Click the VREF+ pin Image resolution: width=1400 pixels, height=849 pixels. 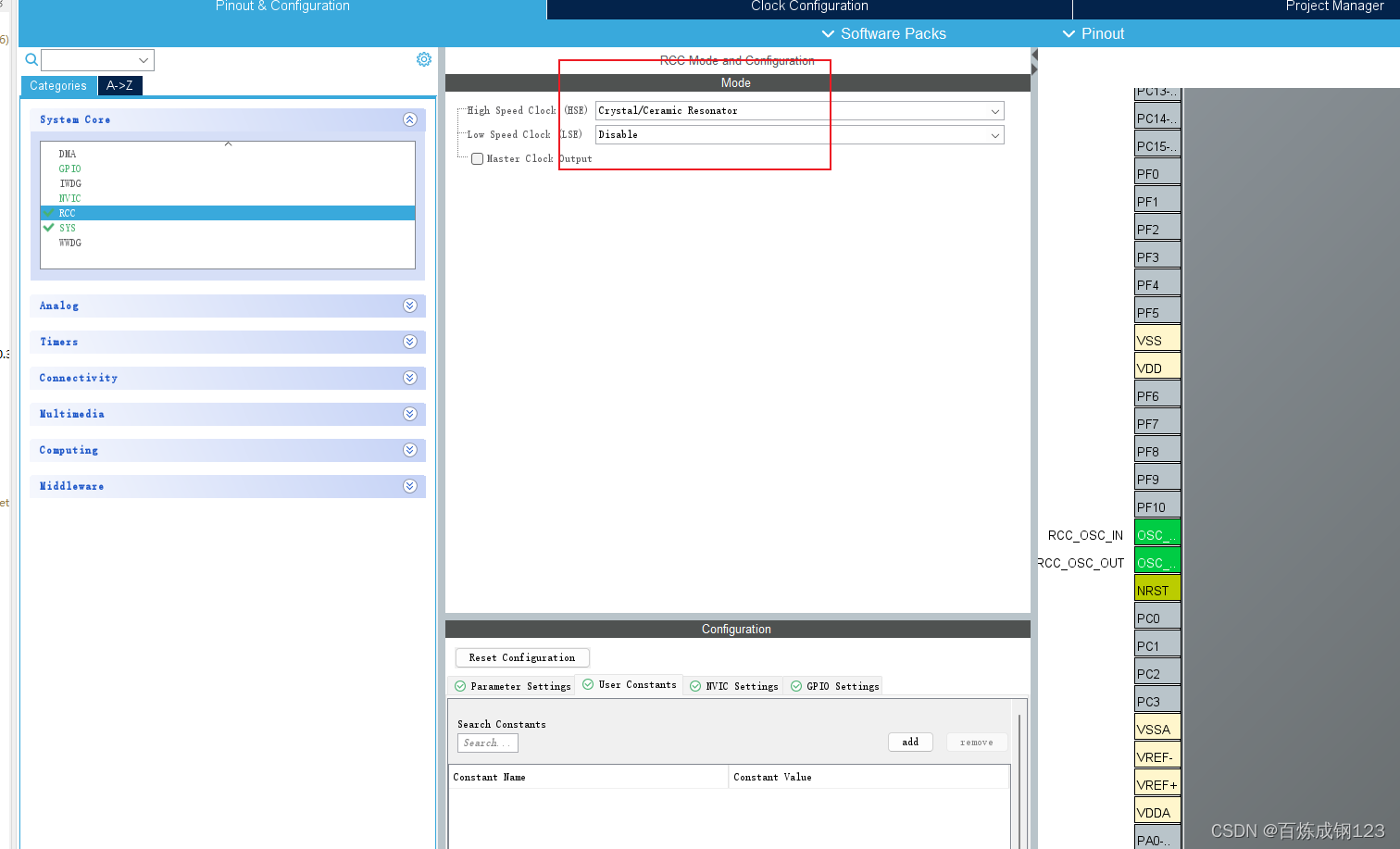[1157, 784]
